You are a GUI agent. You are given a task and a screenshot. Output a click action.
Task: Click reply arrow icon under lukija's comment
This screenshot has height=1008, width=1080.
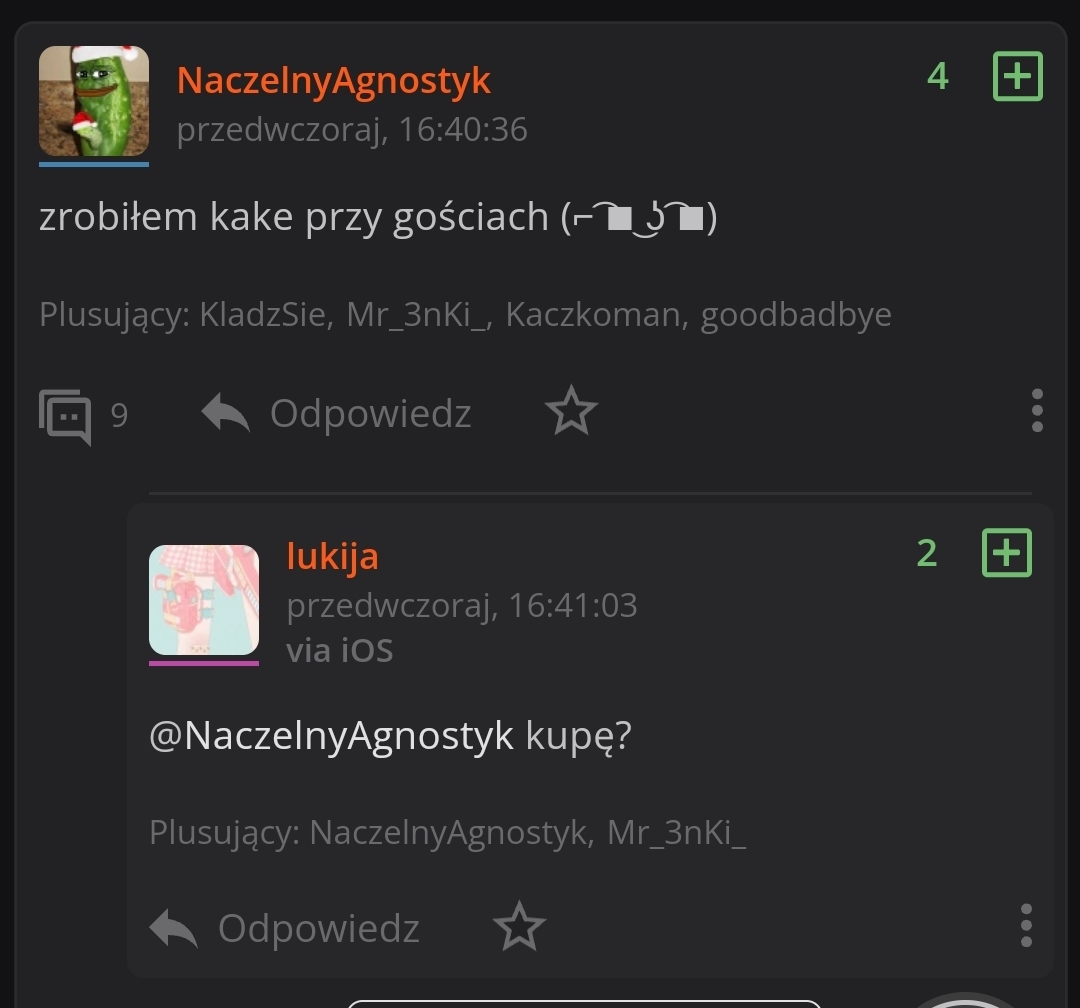pyautogui.click(x=174, y=928)
